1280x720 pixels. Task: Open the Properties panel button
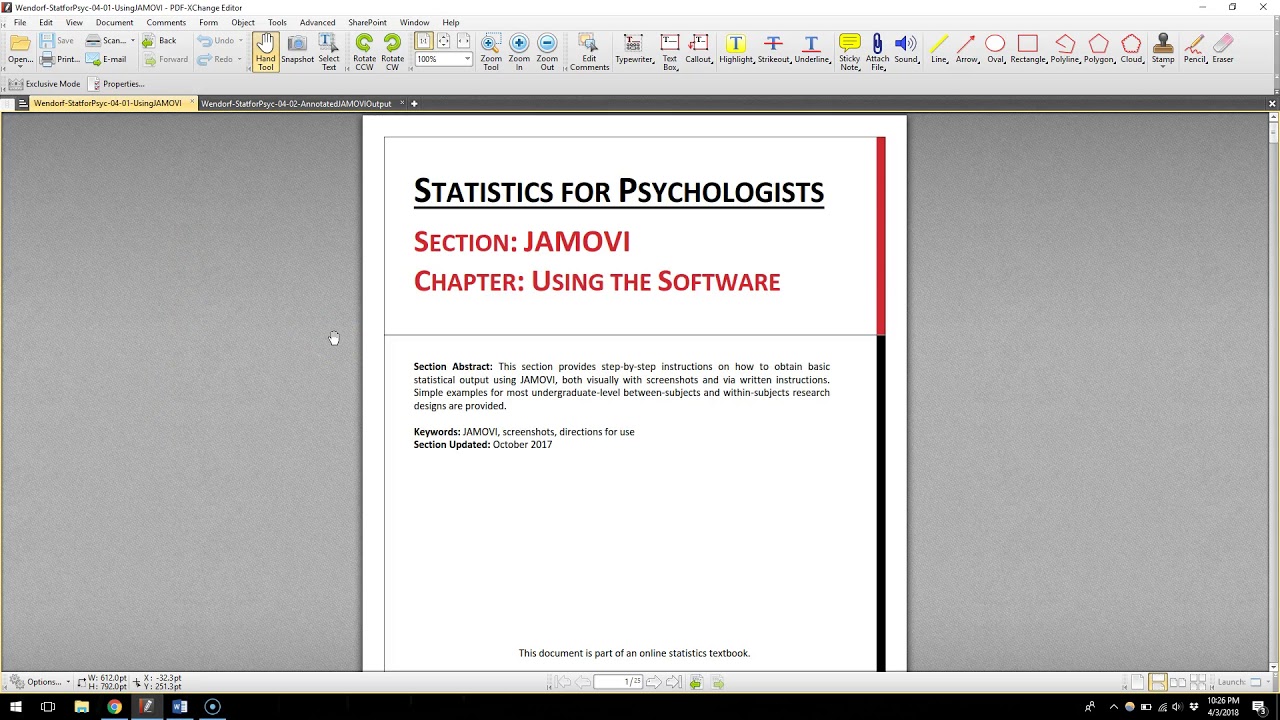(117, 84)
